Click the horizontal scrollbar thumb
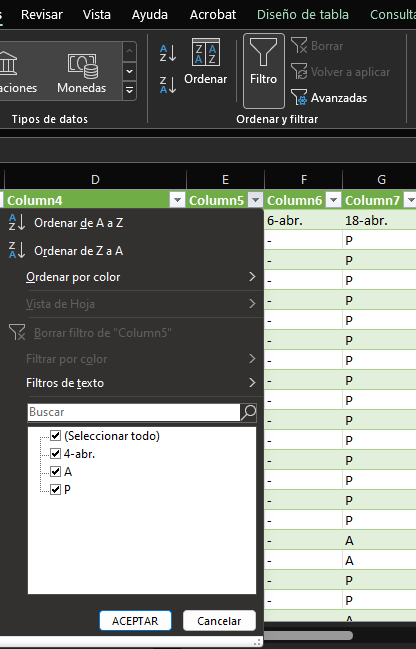 tap(308, 635)
